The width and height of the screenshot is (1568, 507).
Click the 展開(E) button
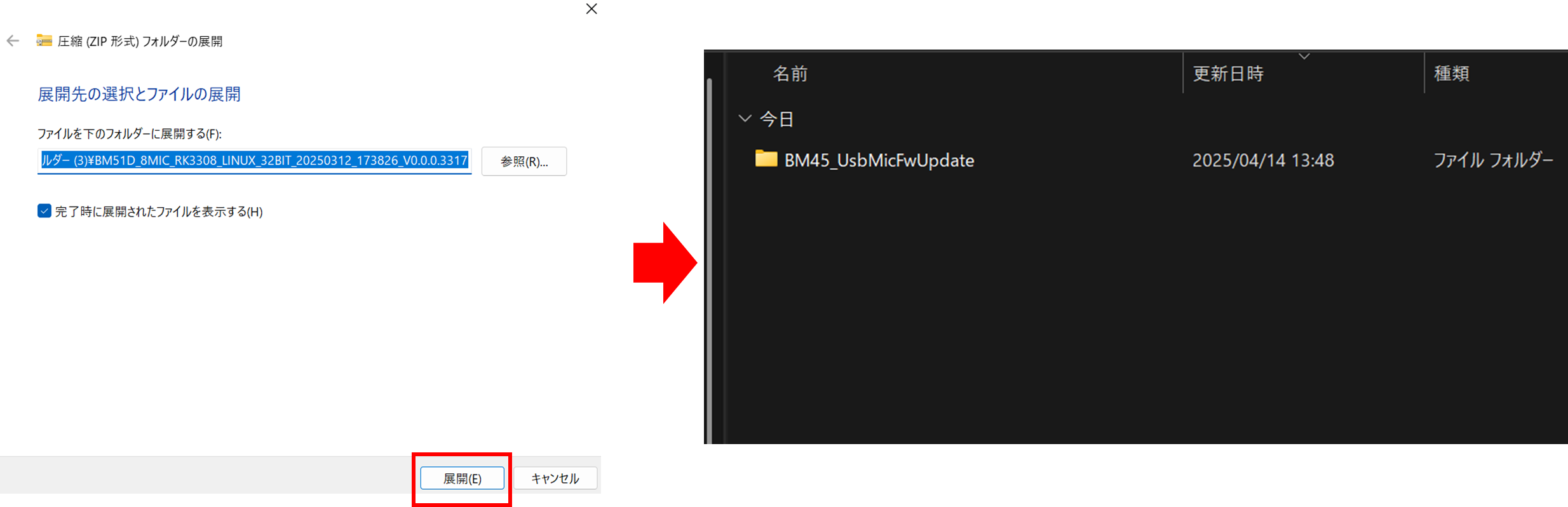coord(463,478)
